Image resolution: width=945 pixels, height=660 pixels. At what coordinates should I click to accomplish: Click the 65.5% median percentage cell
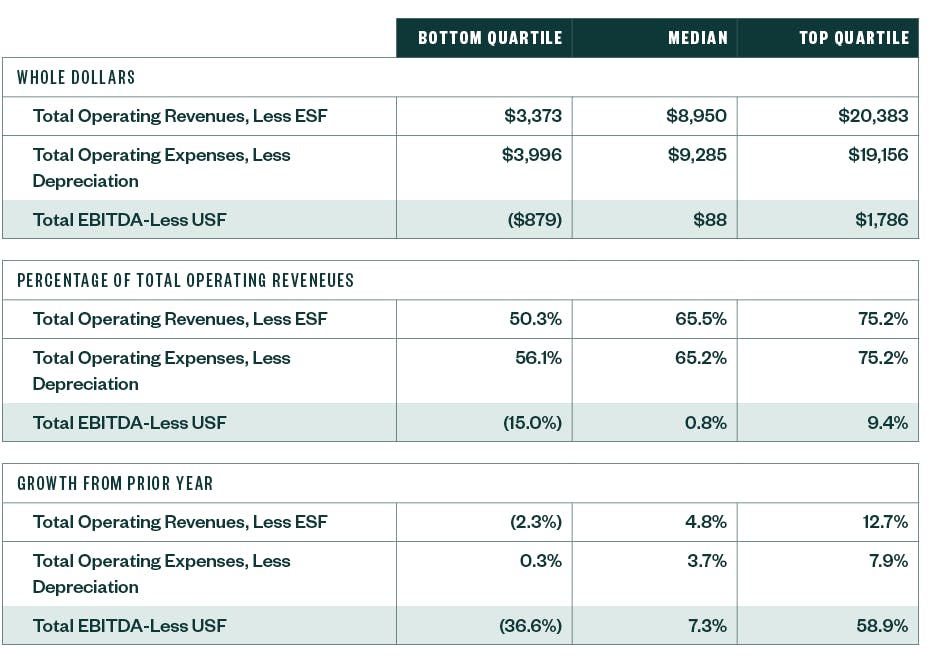tap(700, 319)
